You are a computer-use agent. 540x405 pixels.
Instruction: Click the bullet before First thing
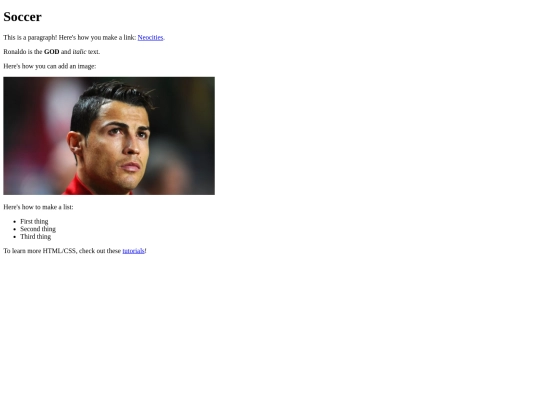coord(14,222)
